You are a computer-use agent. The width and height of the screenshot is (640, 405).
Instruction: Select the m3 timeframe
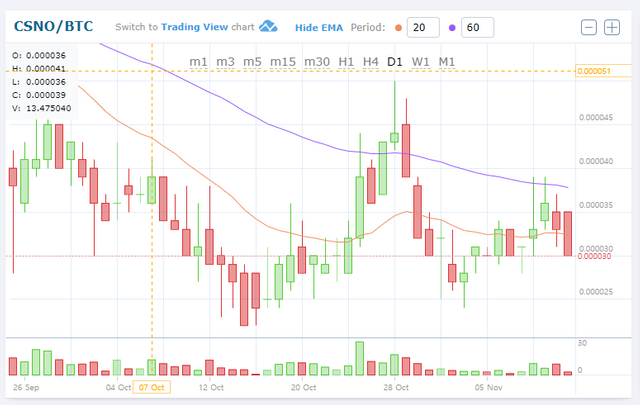point(225,62)
